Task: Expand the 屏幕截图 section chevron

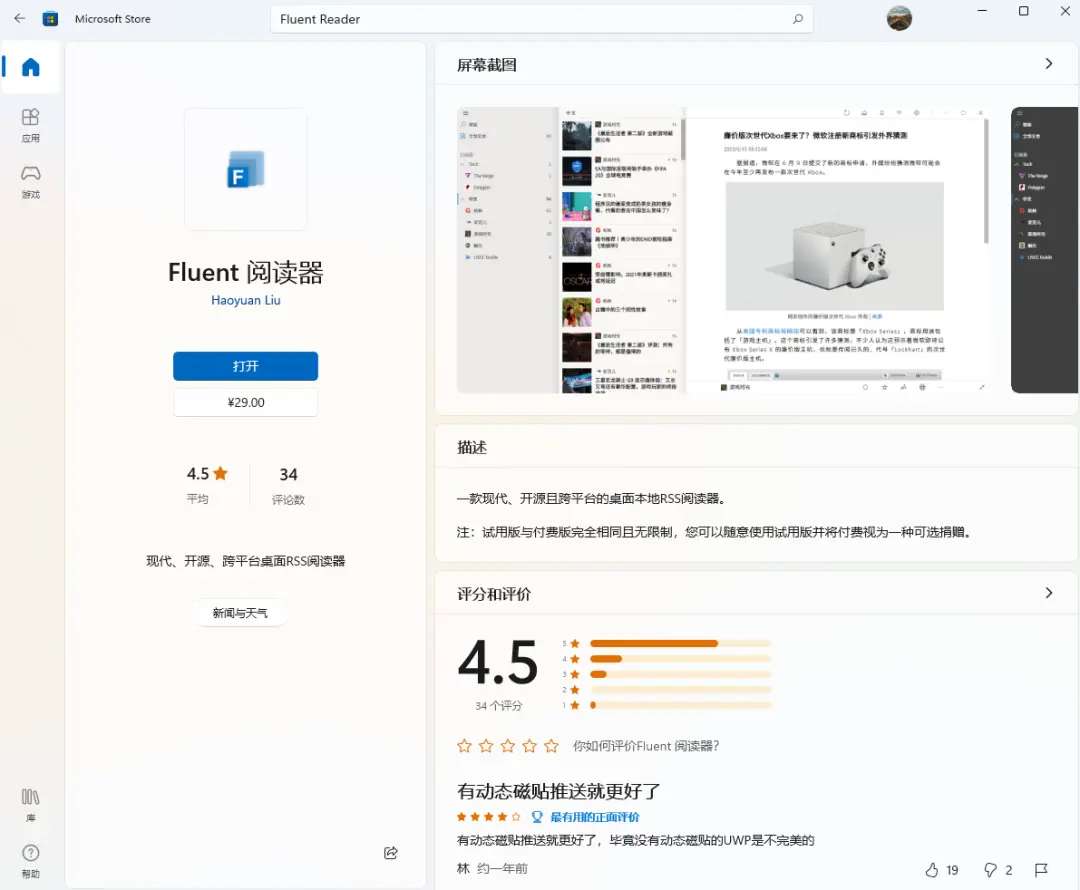Action: point(1048,64)
